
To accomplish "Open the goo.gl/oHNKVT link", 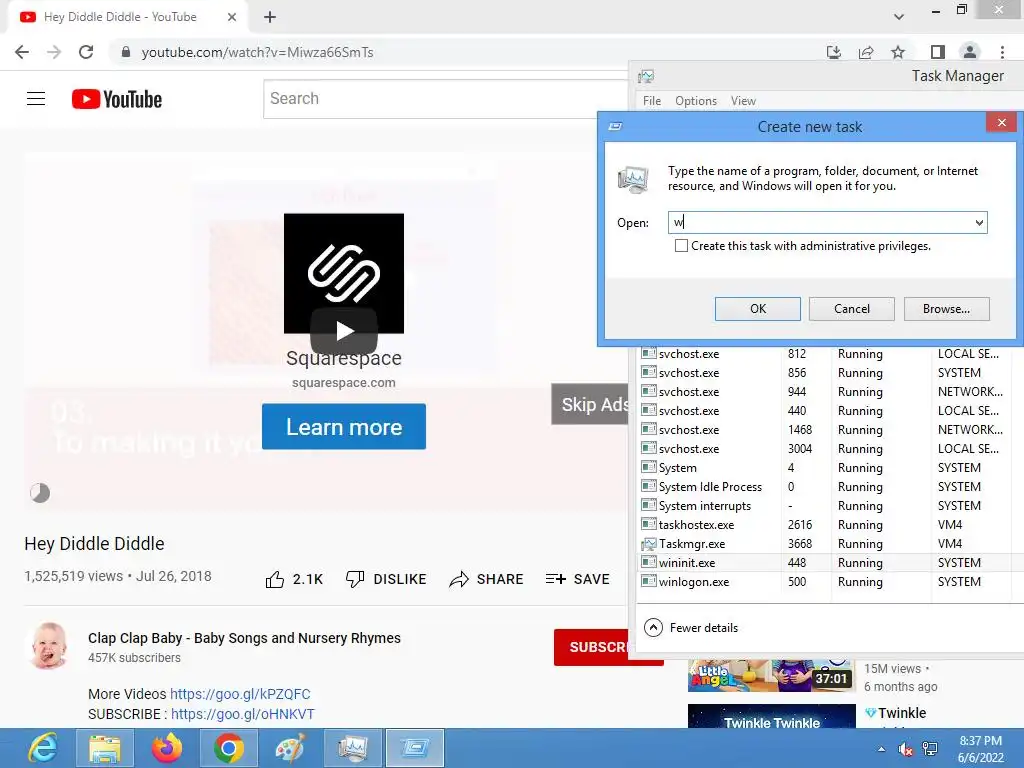I will pyautogui.click(x=243, y=714).
